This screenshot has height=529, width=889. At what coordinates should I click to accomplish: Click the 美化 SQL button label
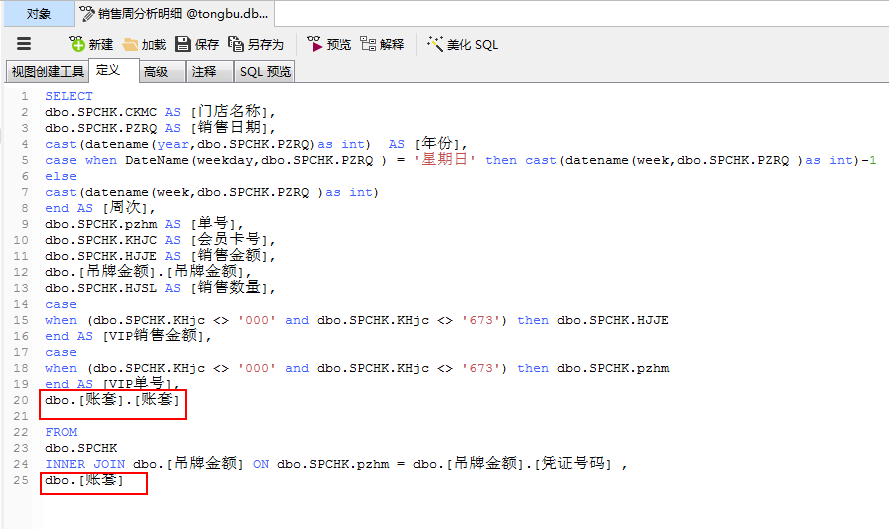click(472, 44)
